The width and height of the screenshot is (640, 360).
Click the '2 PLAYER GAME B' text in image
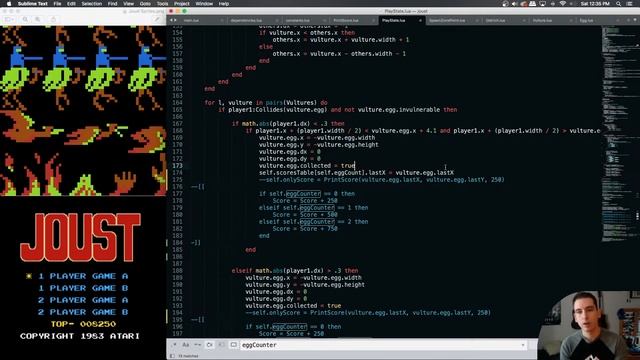[x=83, y=312]
